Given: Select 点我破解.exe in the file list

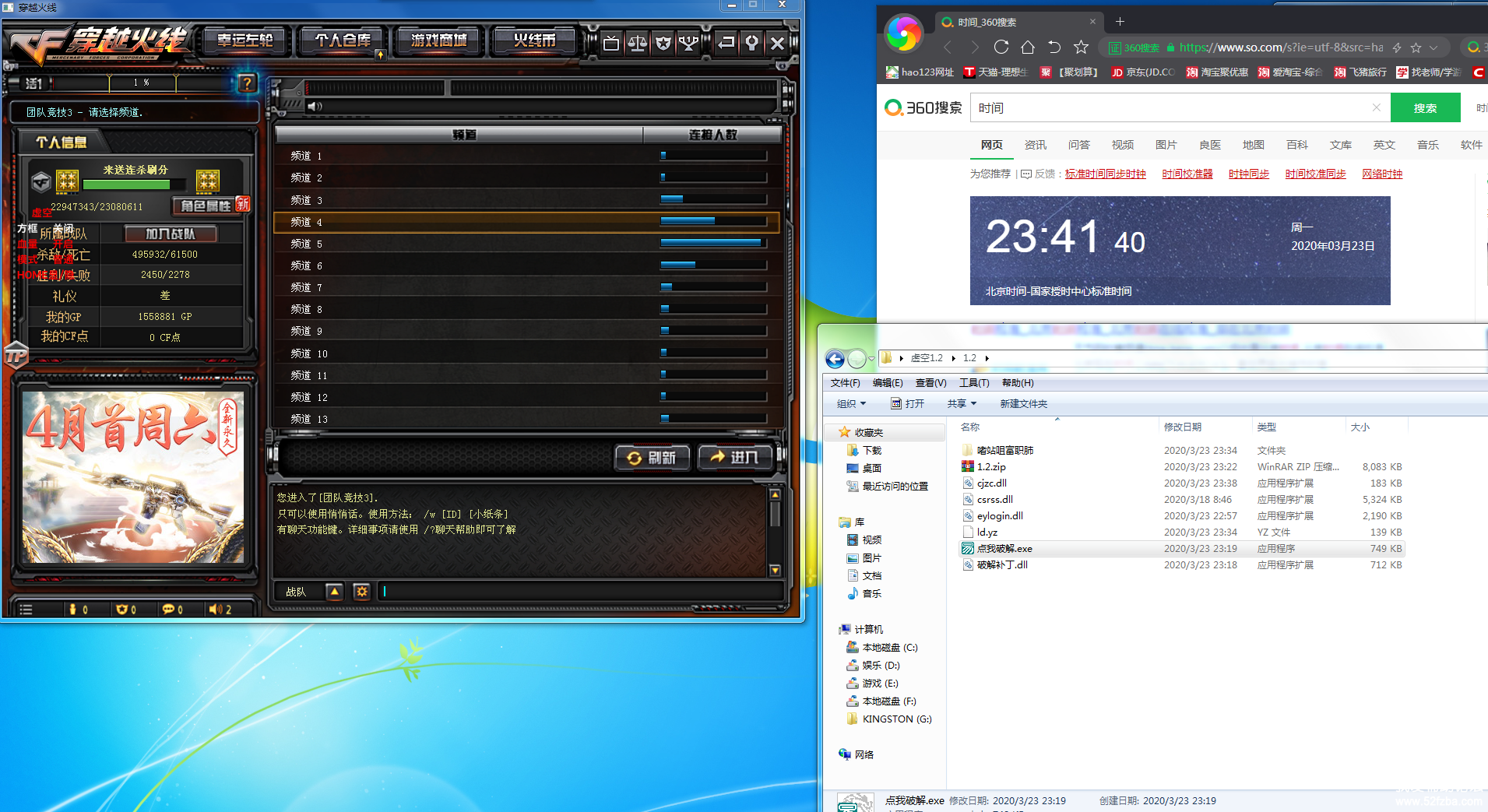Looking at the screenshot, I should click(1004, 549).
